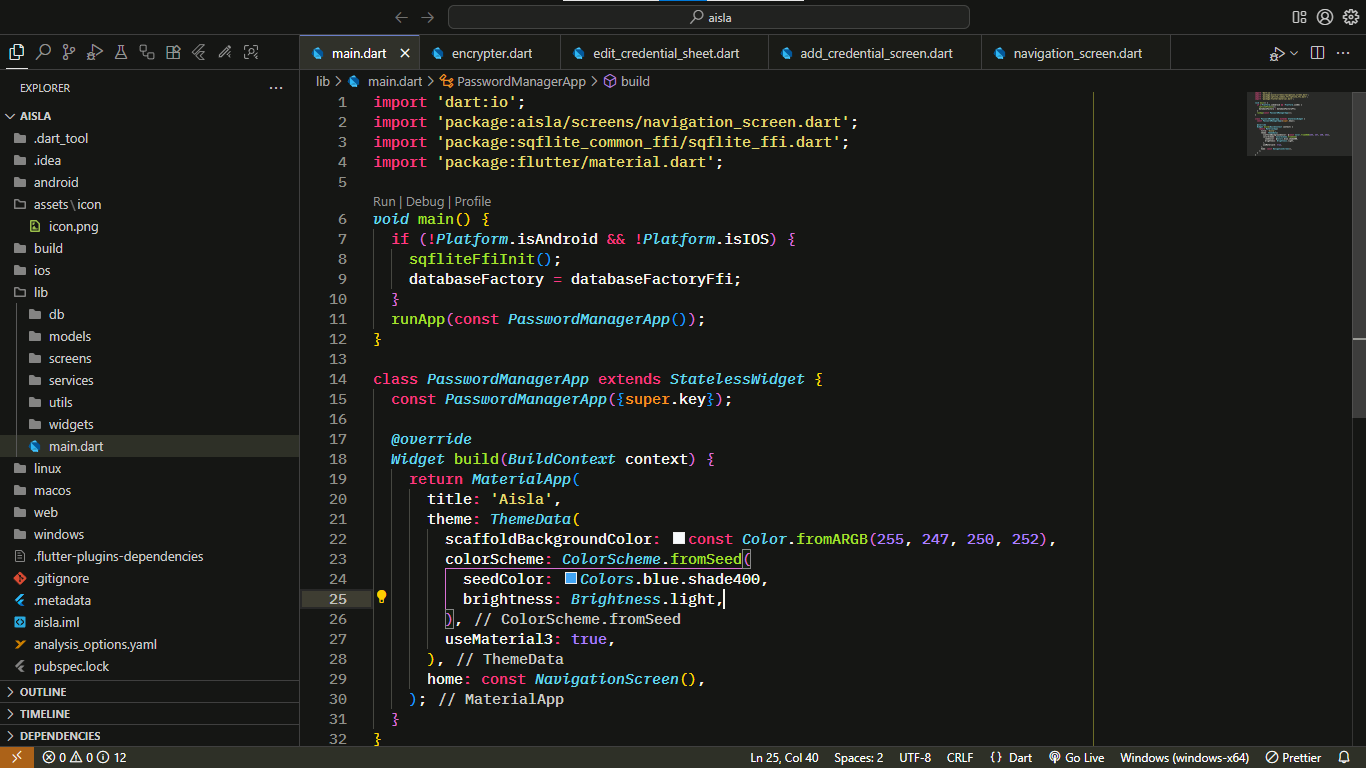Go back with the left arrow
The width and height of the screenshot is (1366, 768).
(x=401, y=17)
